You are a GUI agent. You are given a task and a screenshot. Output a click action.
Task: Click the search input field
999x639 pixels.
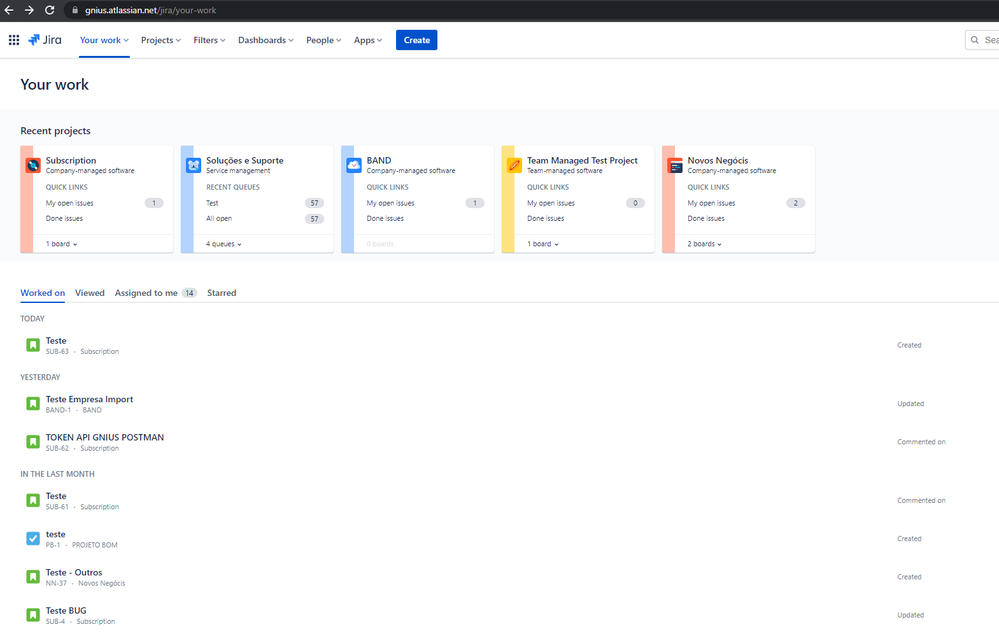point(982,40)
